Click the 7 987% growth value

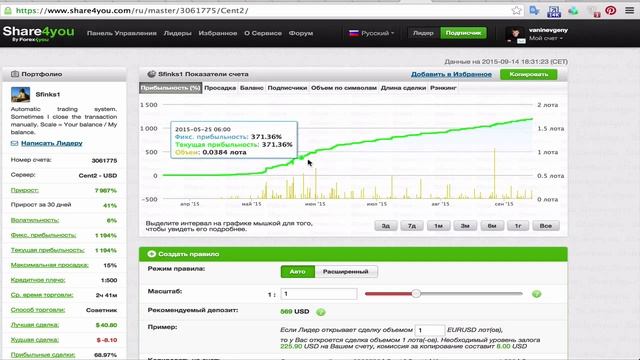(106, 191)
